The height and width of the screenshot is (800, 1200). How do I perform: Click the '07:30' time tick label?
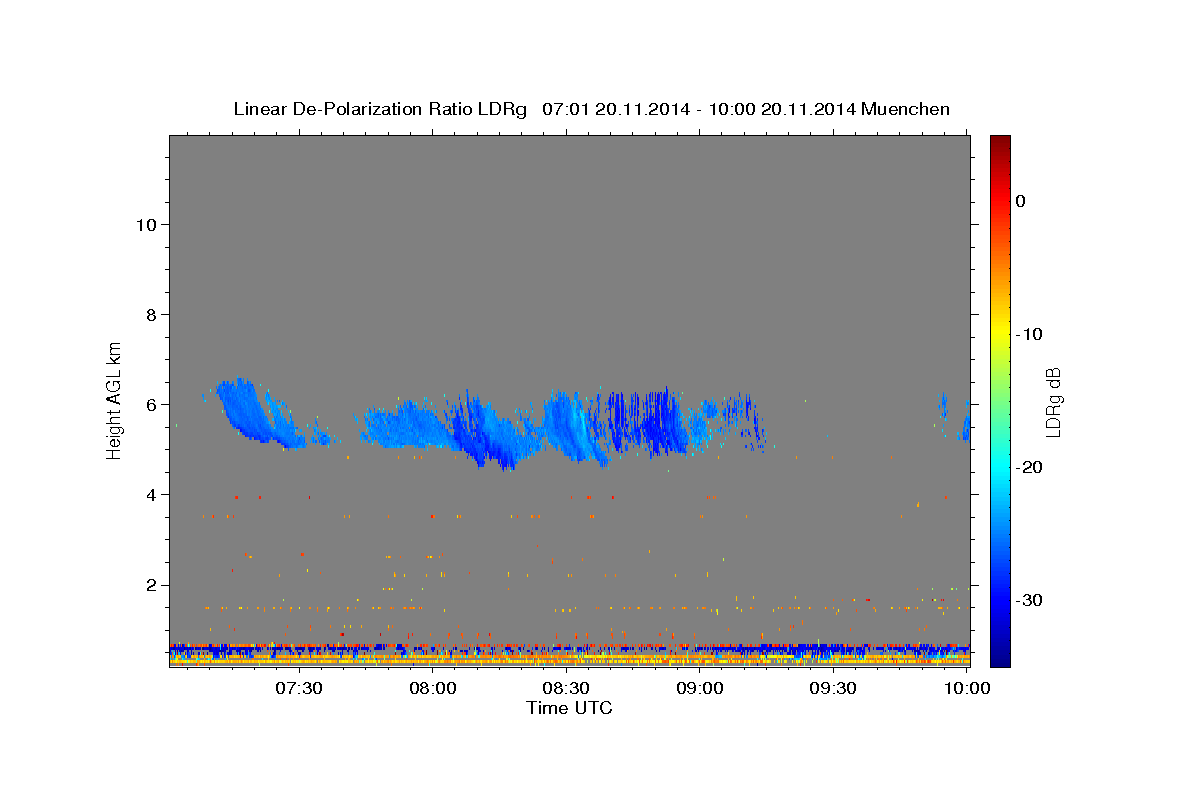[x=299, y=689]
